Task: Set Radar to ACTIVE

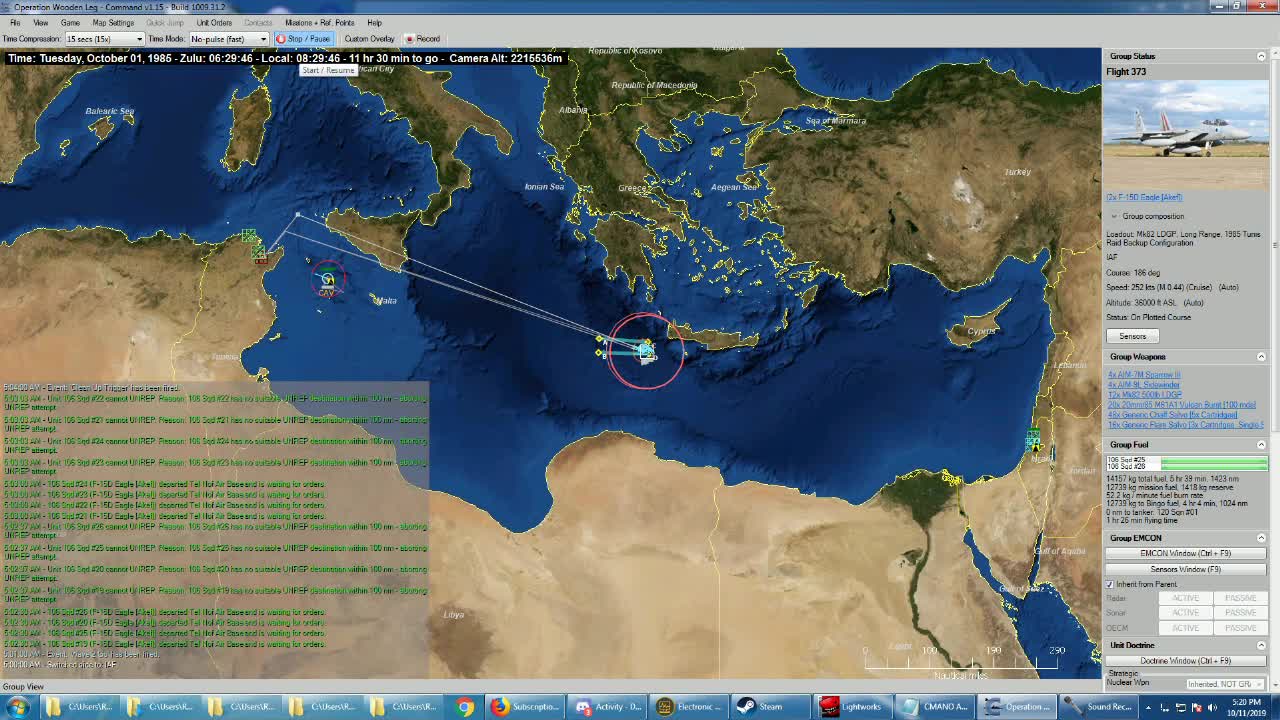Action: pyautogui.click(x=1186, y=598)
